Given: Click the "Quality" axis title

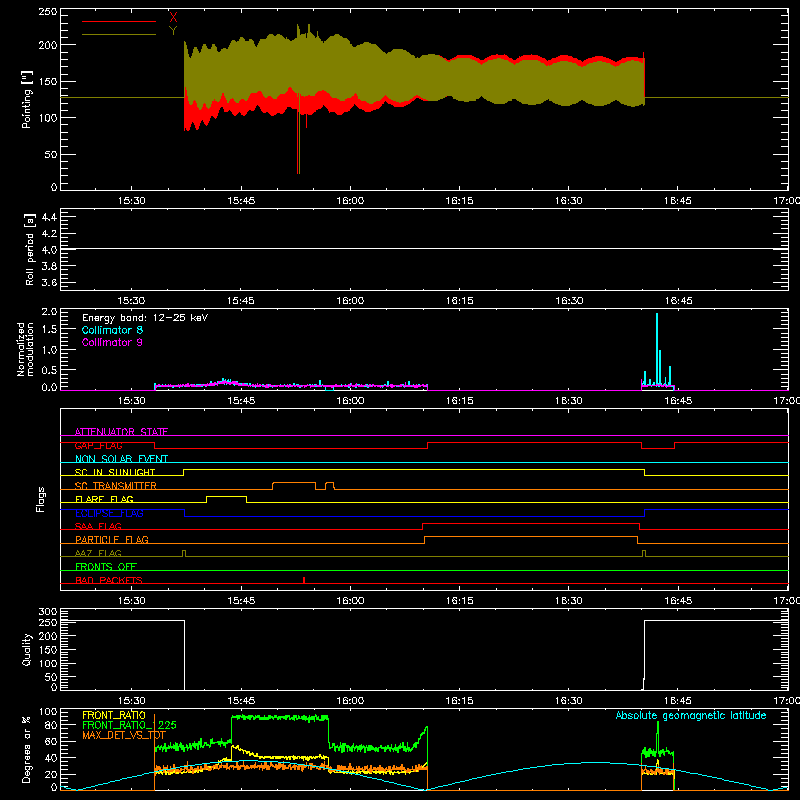Looking at the screenshot, I should 27,649.
